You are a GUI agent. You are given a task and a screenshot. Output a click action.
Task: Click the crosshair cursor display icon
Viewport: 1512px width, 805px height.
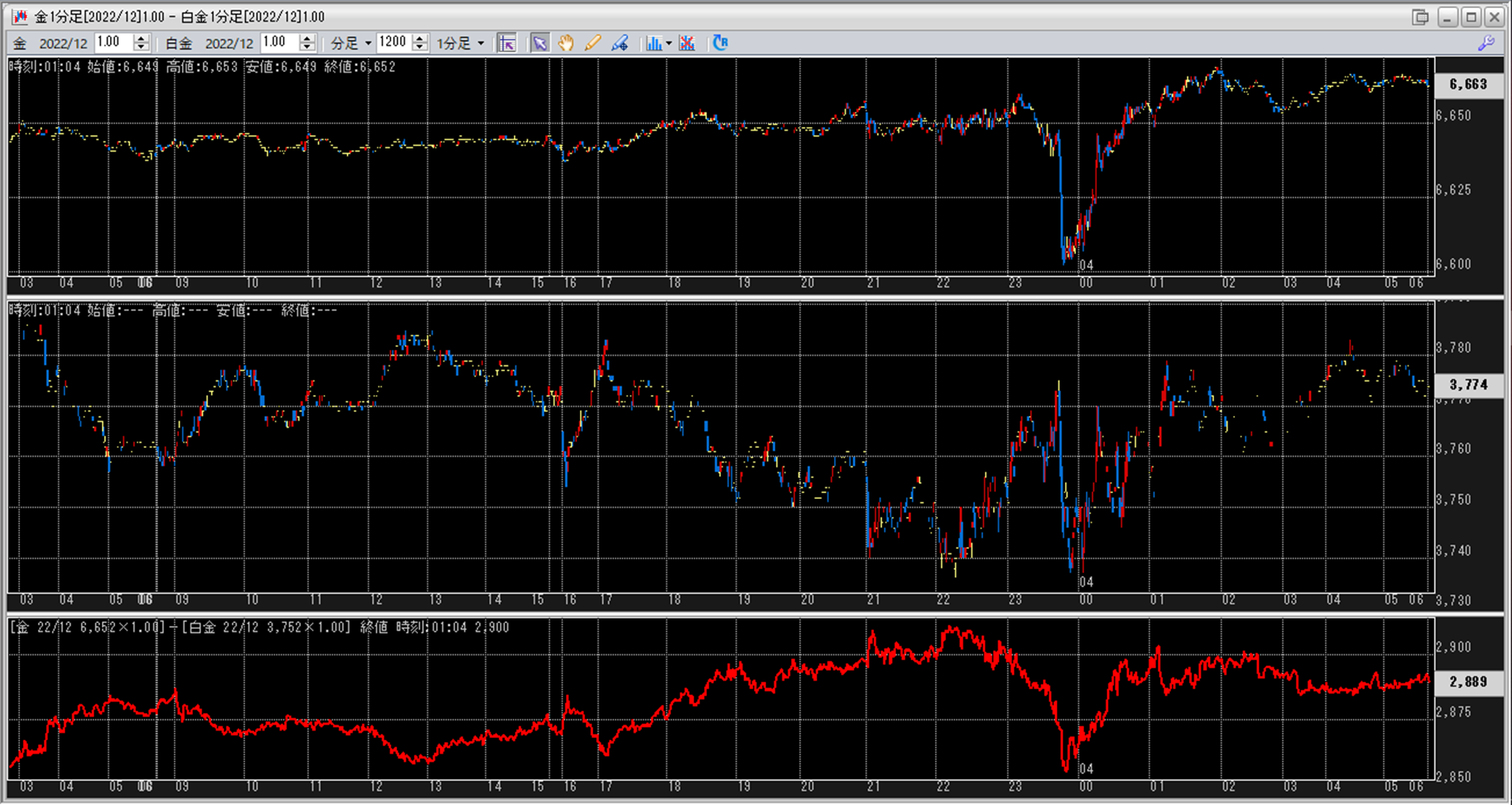tap(507, 43)
